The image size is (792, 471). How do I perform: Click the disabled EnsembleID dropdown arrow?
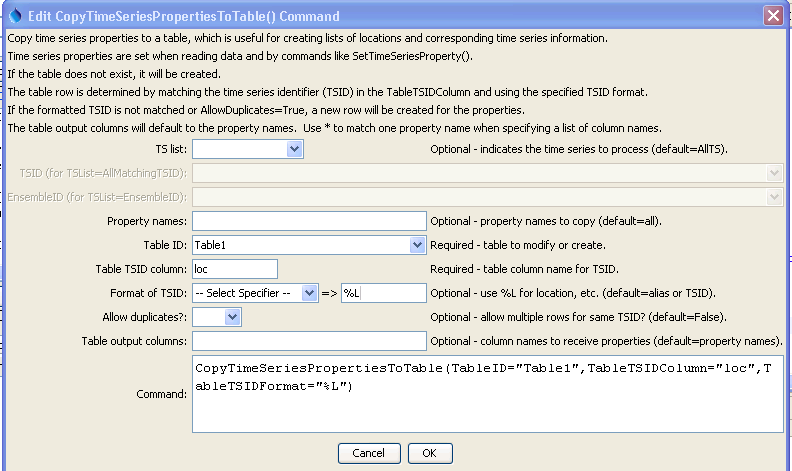pyautogui.click(x=774, y=197)
